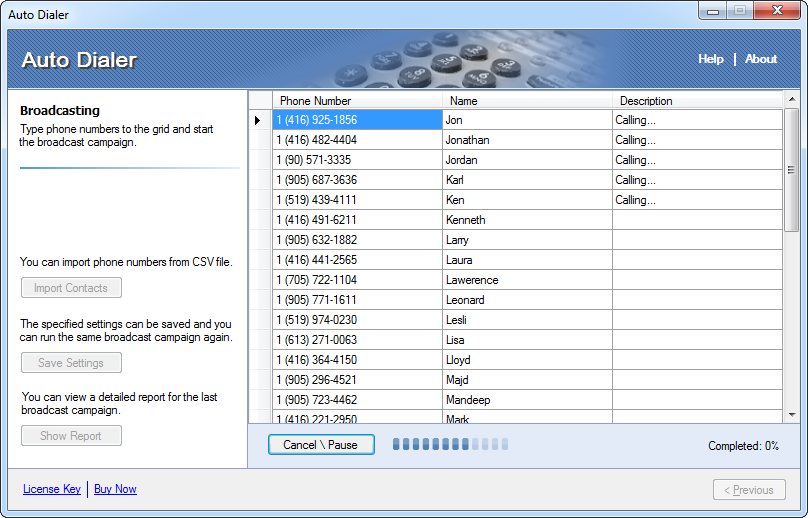Screen dimensions: 808x518
Task: Select phone cell 1 (905) 723-4462
Action: [357, 399]
